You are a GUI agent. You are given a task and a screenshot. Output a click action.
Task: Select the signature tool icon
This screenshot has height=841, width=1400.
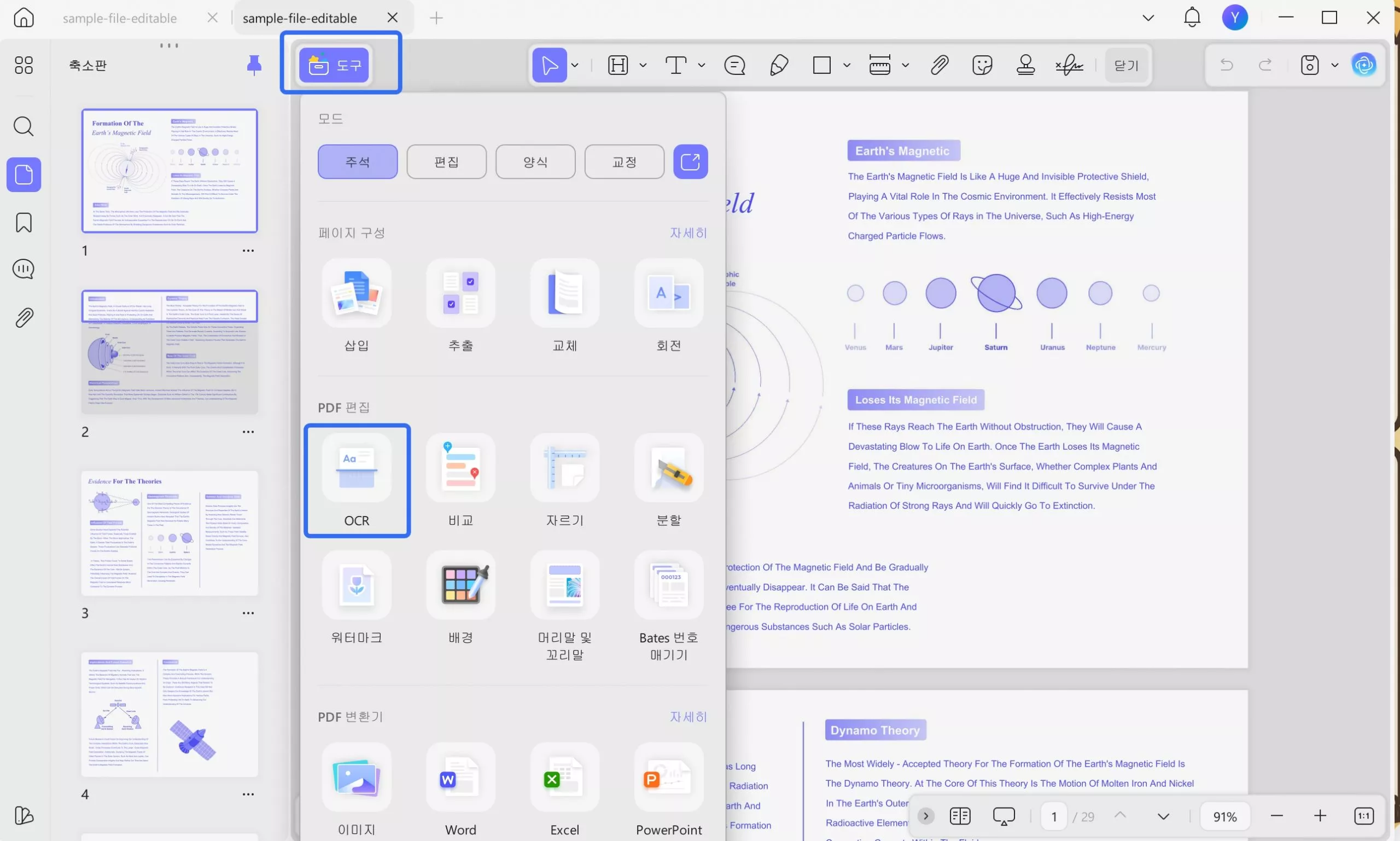(1069, 65)
